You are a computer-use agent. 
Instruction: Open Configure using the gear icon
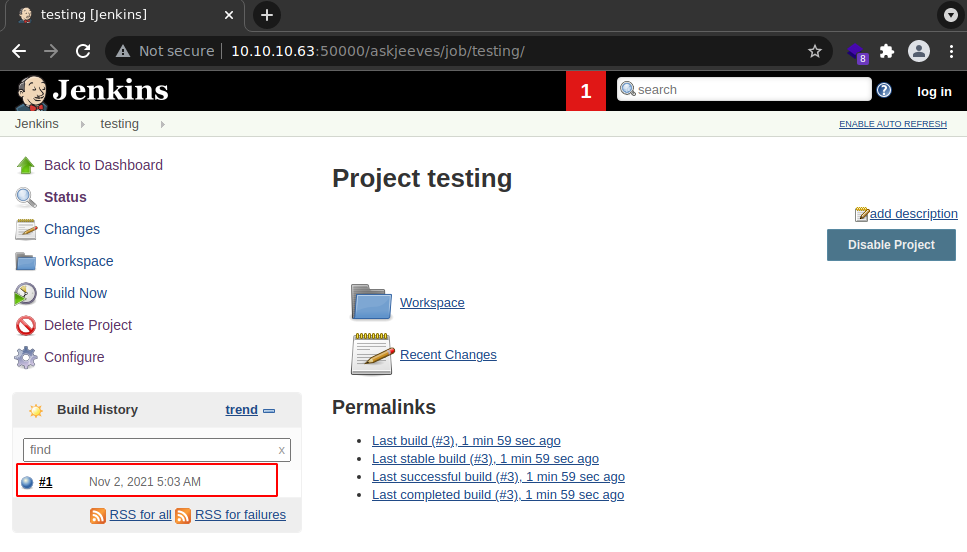coord(26,357)
